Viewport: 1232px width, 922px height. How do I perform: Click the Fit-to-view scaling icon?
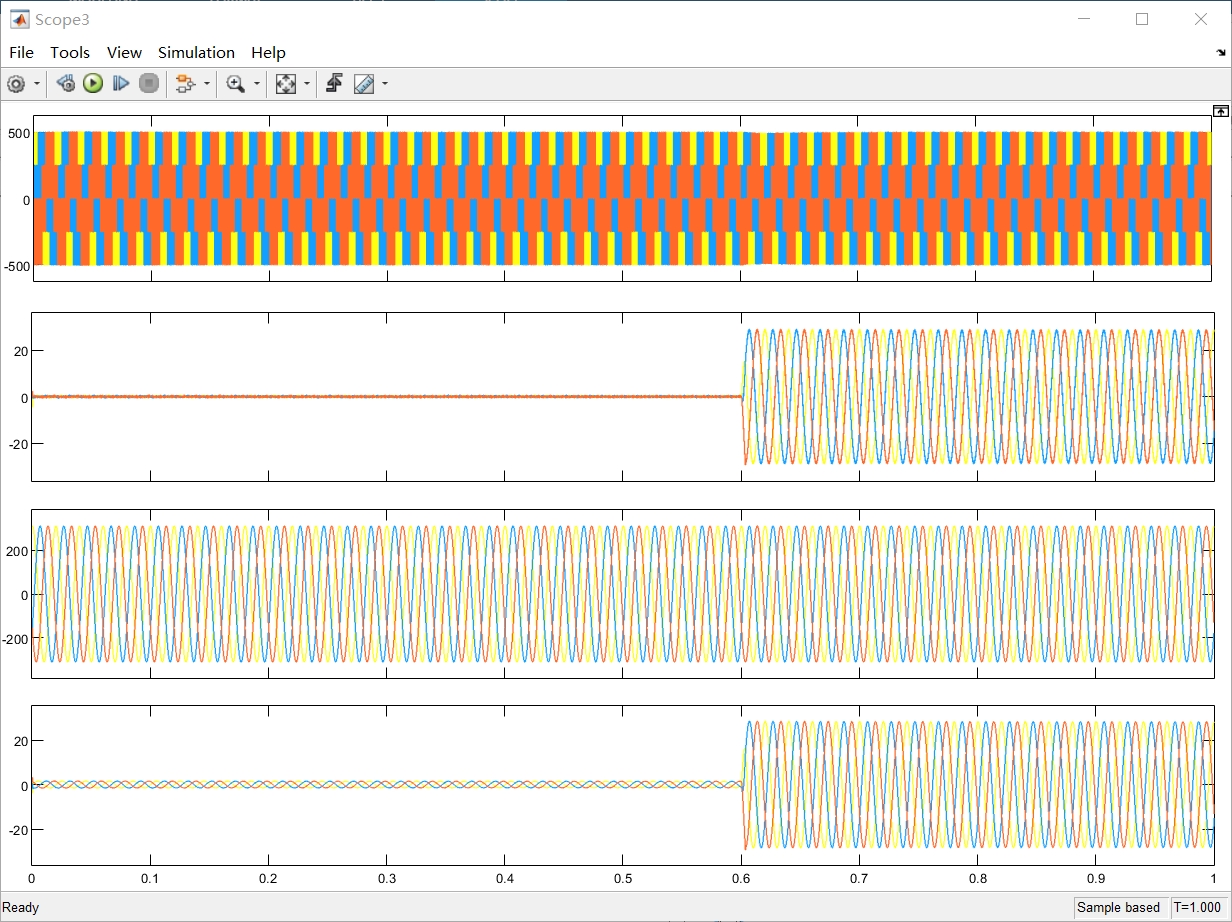point(285,84)
